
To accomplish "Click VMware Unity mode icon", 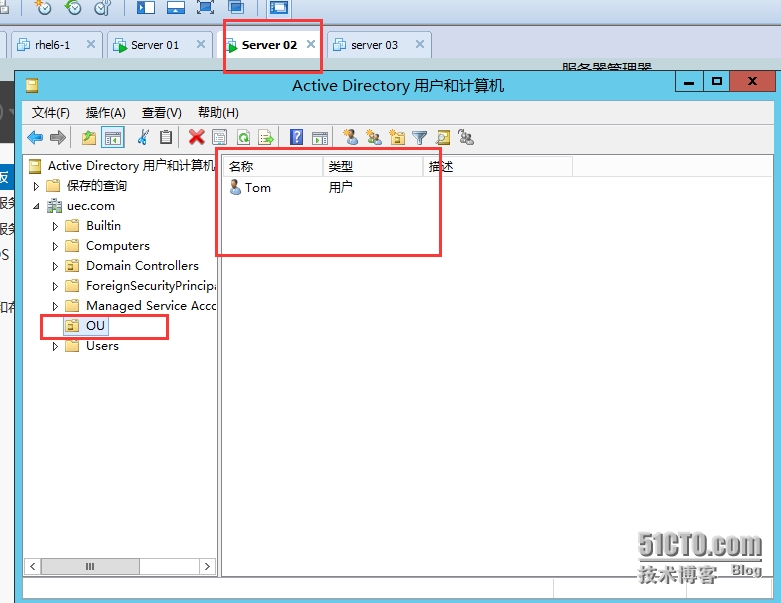I will coord(236,7).
